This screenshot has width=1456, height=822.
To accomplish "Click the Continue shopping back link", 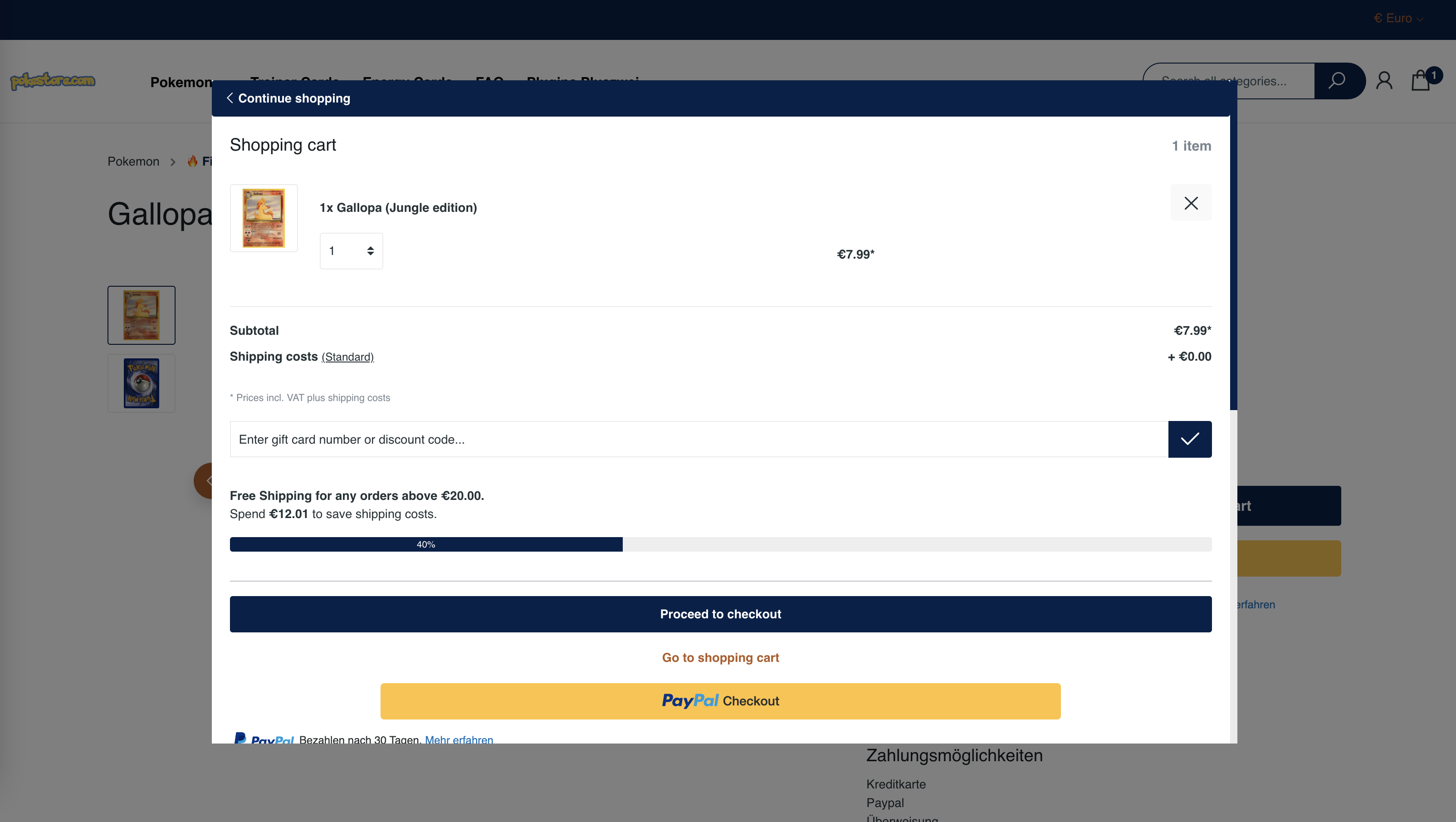I will (x=288, y=98).
